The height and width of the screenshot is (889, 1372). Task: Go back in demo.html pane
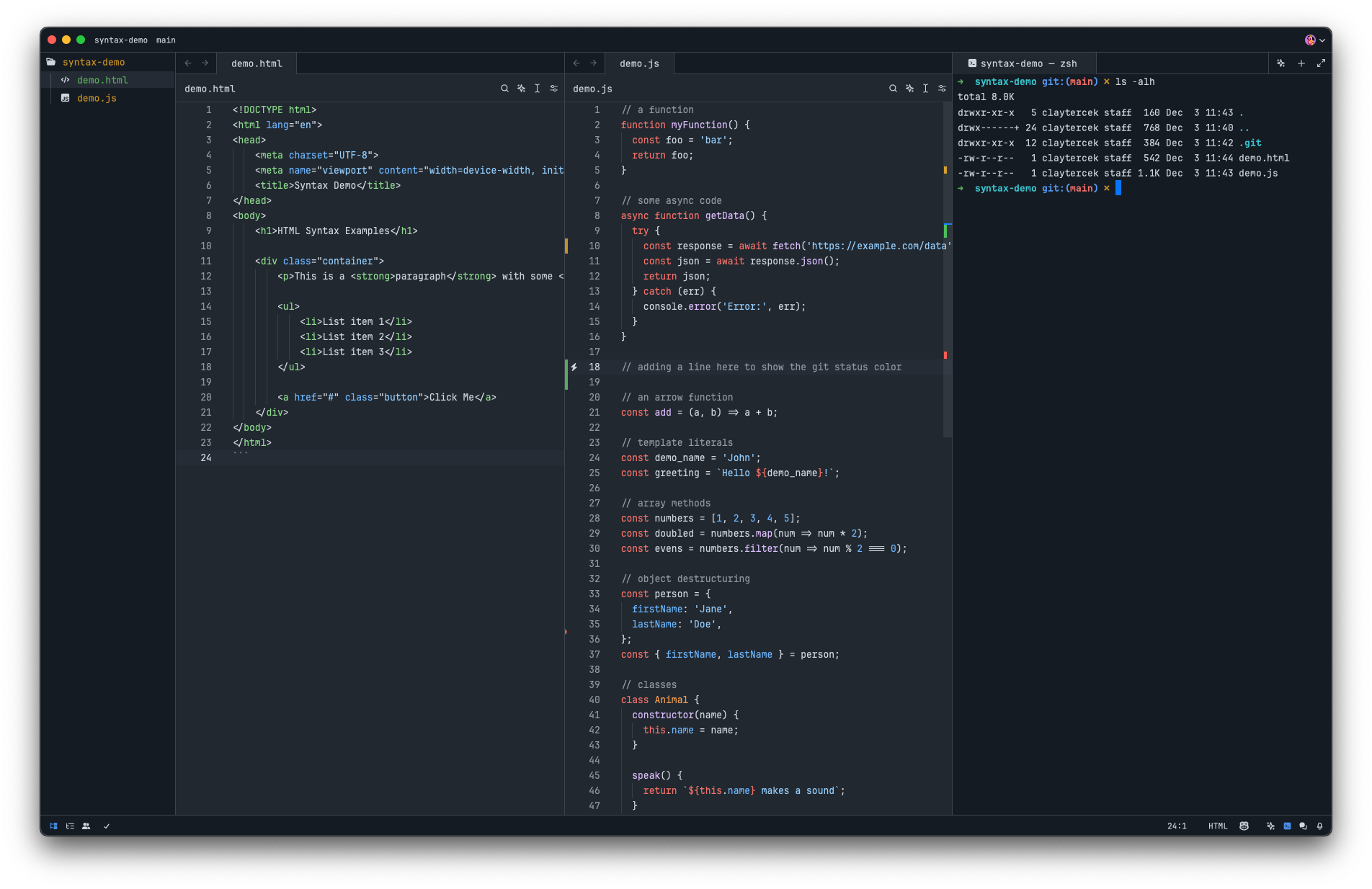[x=188, y=63]
